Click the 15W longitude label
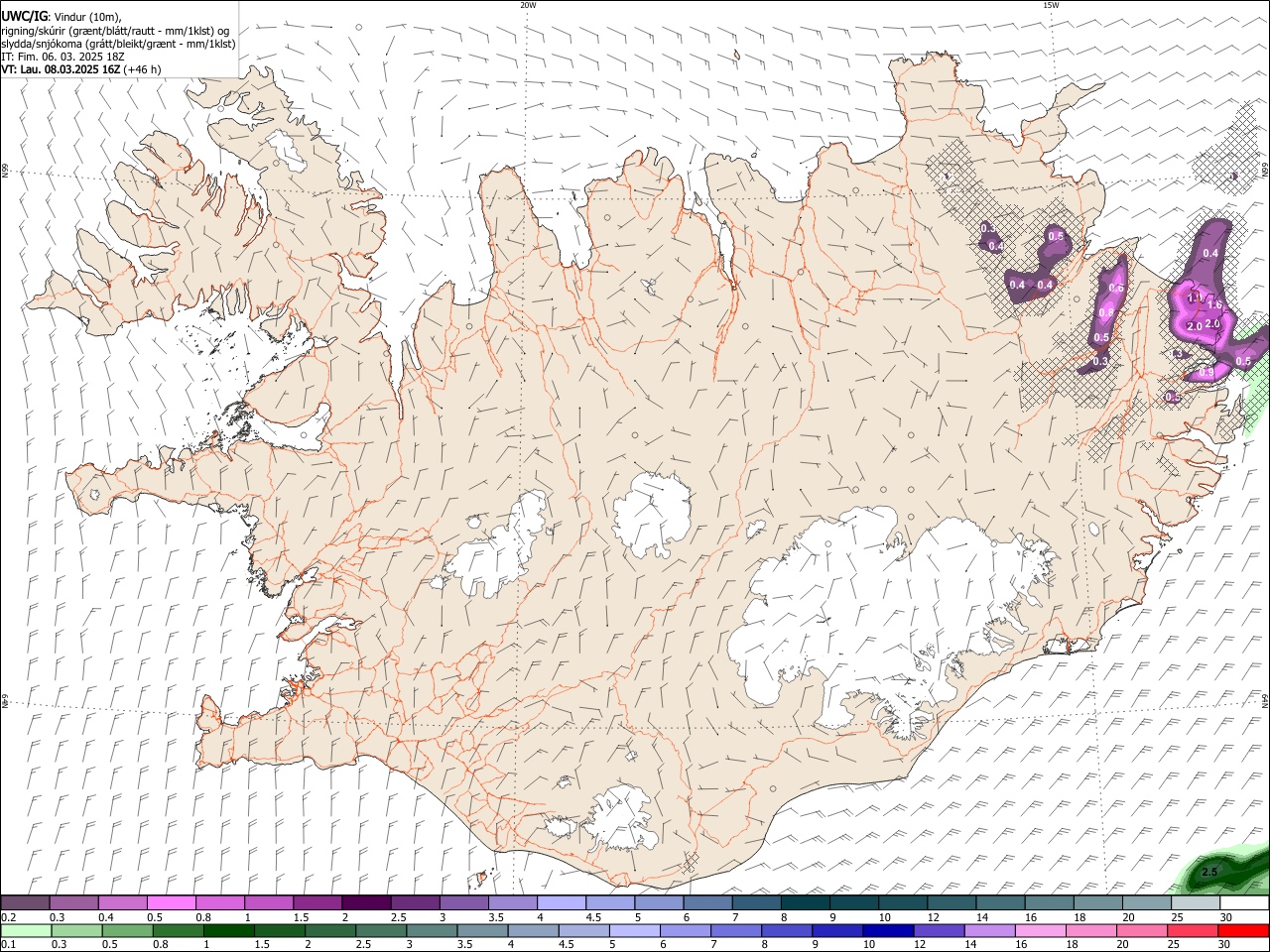 pyautogui.click(x=1051, y=5)
